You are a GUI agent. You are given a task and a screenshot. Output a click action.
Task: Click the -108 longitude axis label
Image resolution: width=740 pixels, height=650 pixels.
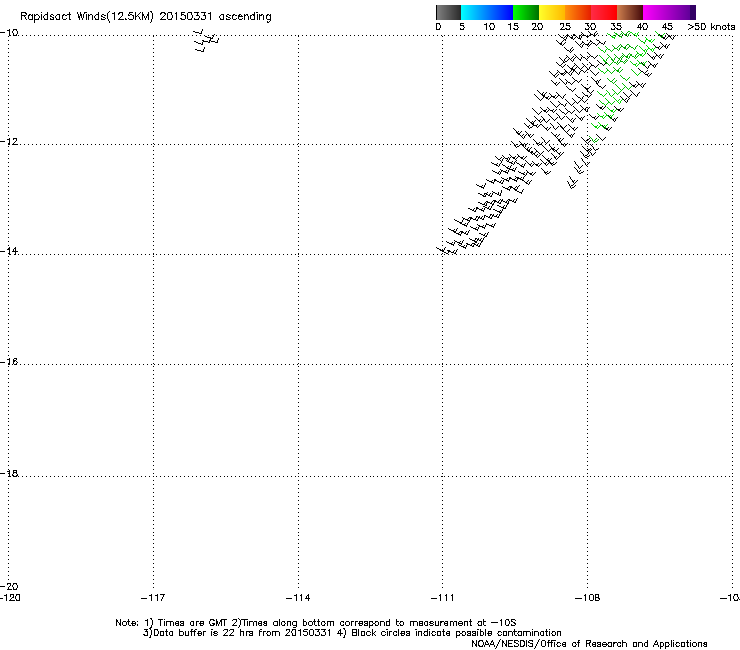pos(587,598)
